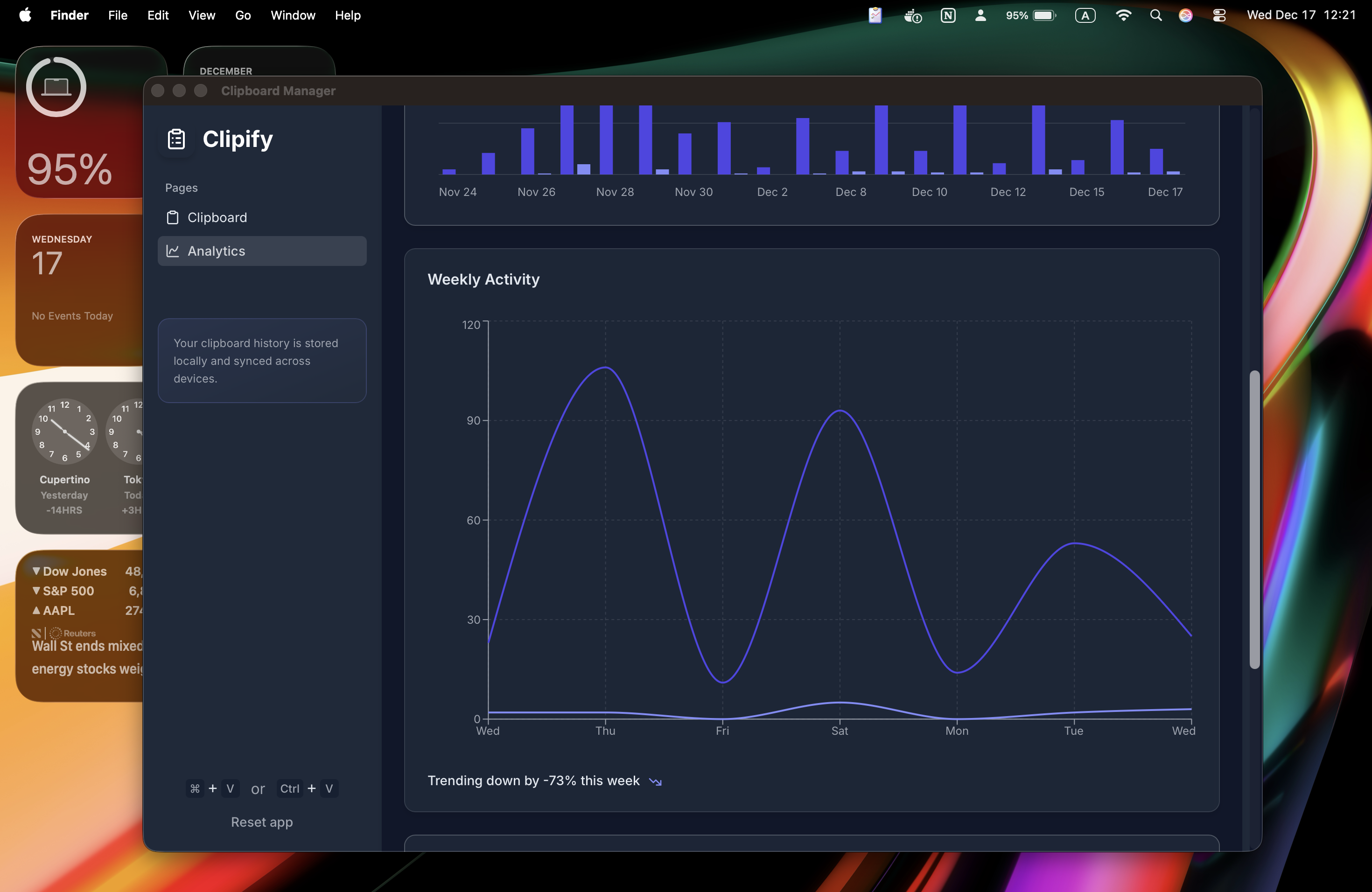Screen dimensions: 1372x892
Task: Click the Reset app link
Action: coord(262,822)
